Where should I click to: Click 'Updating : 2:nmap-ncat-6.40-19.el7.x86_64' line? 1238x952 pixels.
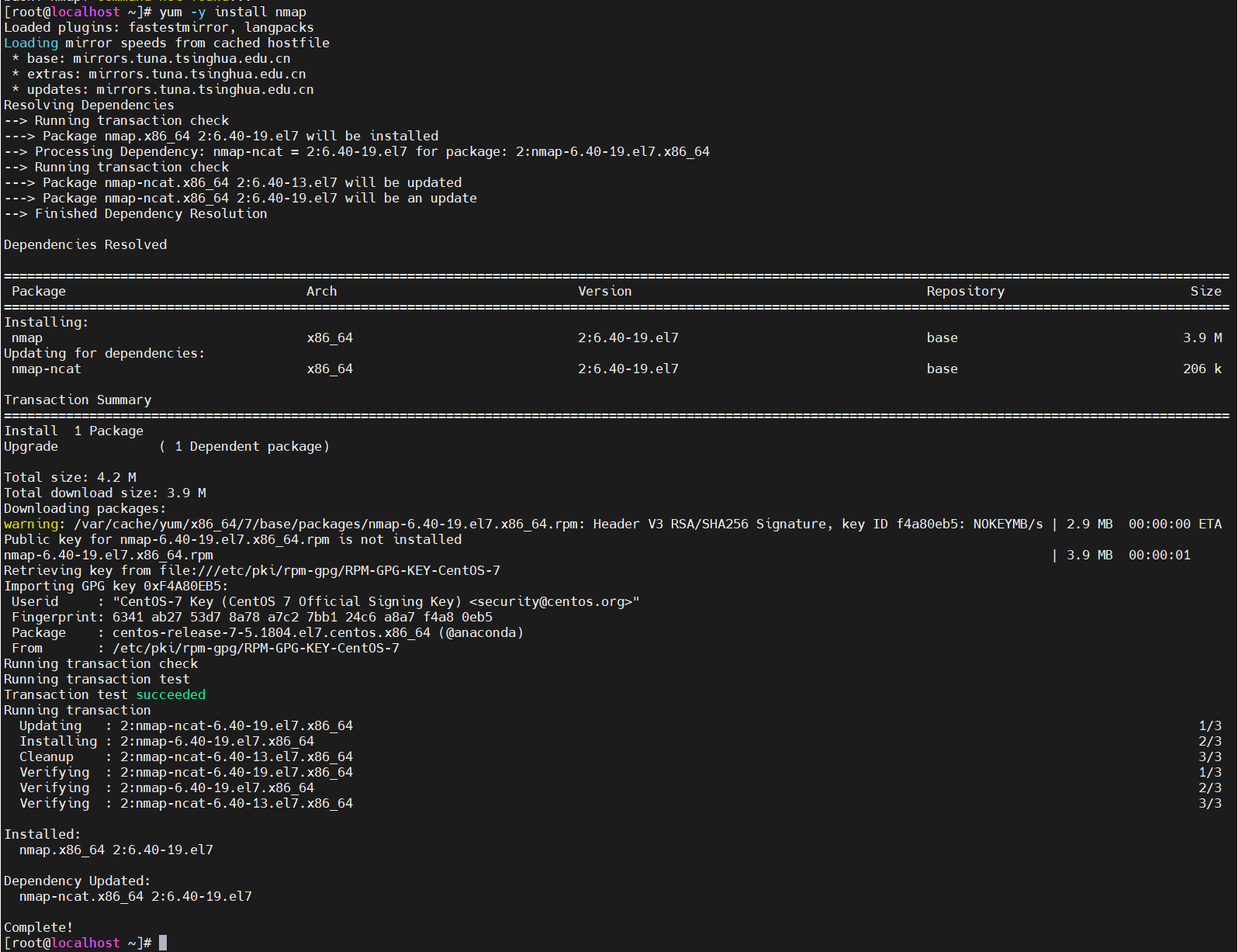click(186, 725)
